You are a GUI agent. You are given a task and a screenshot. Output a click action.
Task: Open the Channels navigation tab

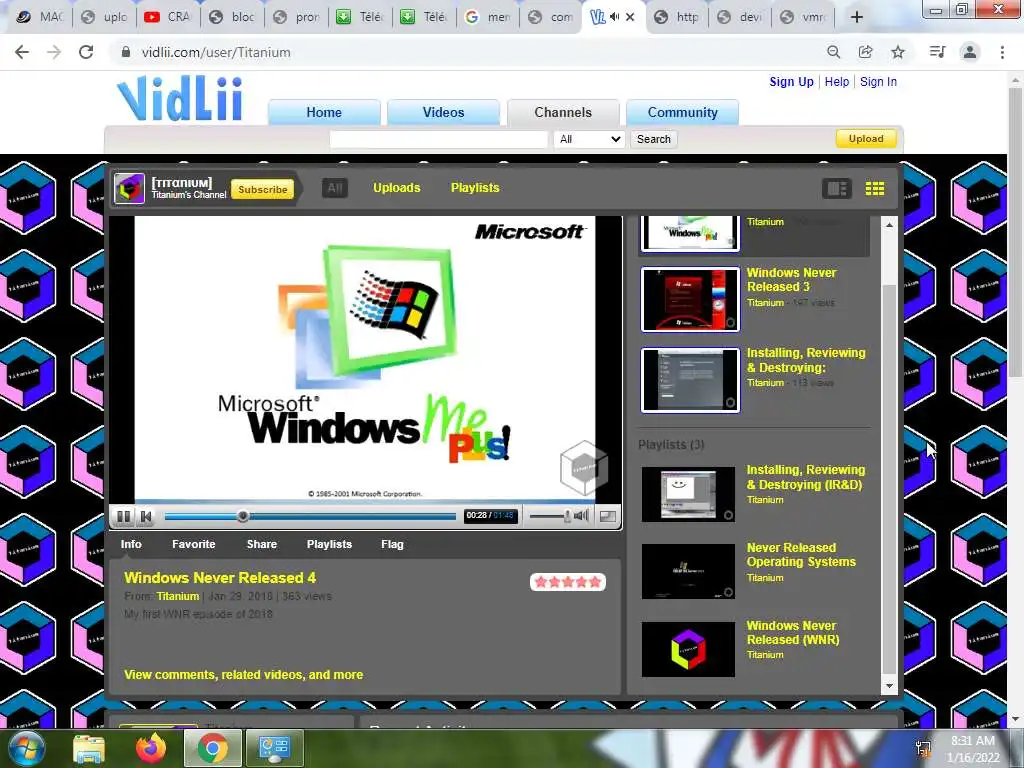[x=563, y=112]
